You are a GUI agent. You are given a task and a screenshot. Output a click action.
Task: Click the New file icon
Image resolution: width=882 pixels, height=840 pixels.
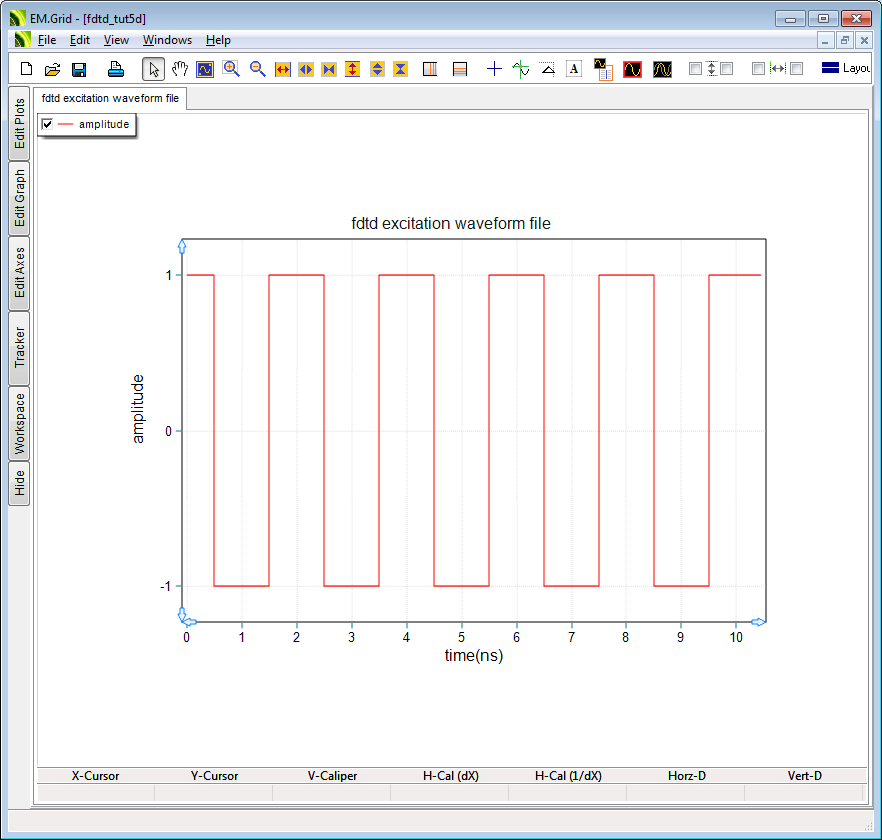click(x=27, y=69)
